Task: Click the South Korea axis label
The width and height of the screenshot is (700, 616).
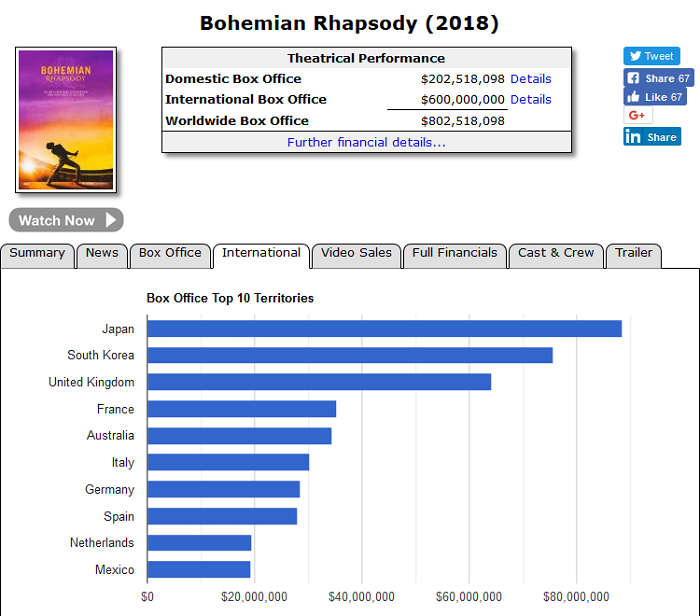Action: (101, 355)
